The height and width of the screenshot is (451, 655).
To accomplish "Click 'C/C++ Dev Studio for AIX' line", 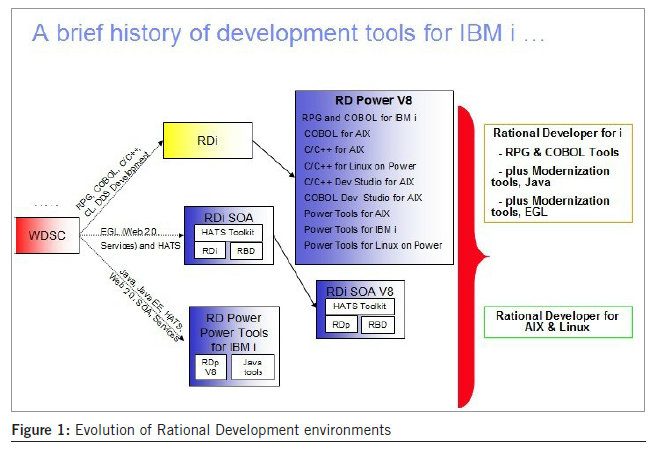I will click(x=359, y=182).
